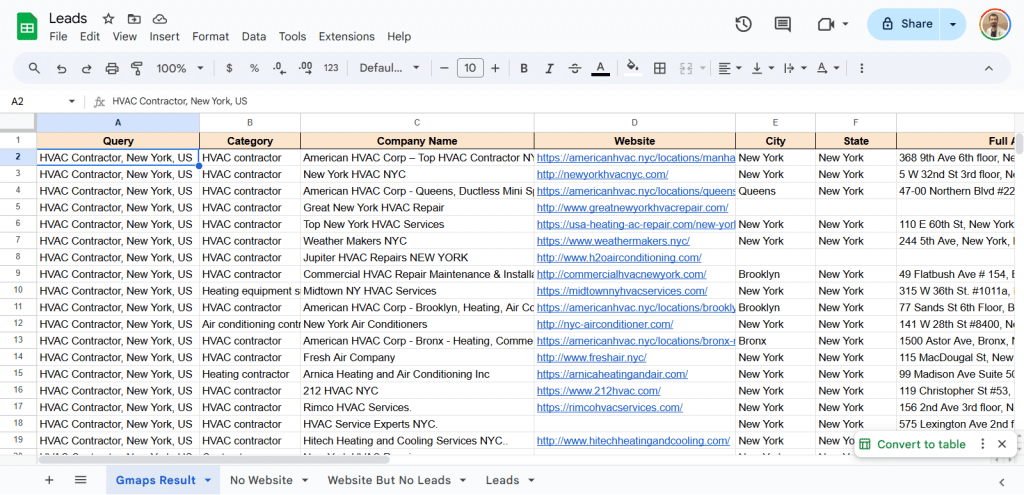Check the cloud save status icon
Viewport: 1024px width, 495px height.
(x=159, y=18)
